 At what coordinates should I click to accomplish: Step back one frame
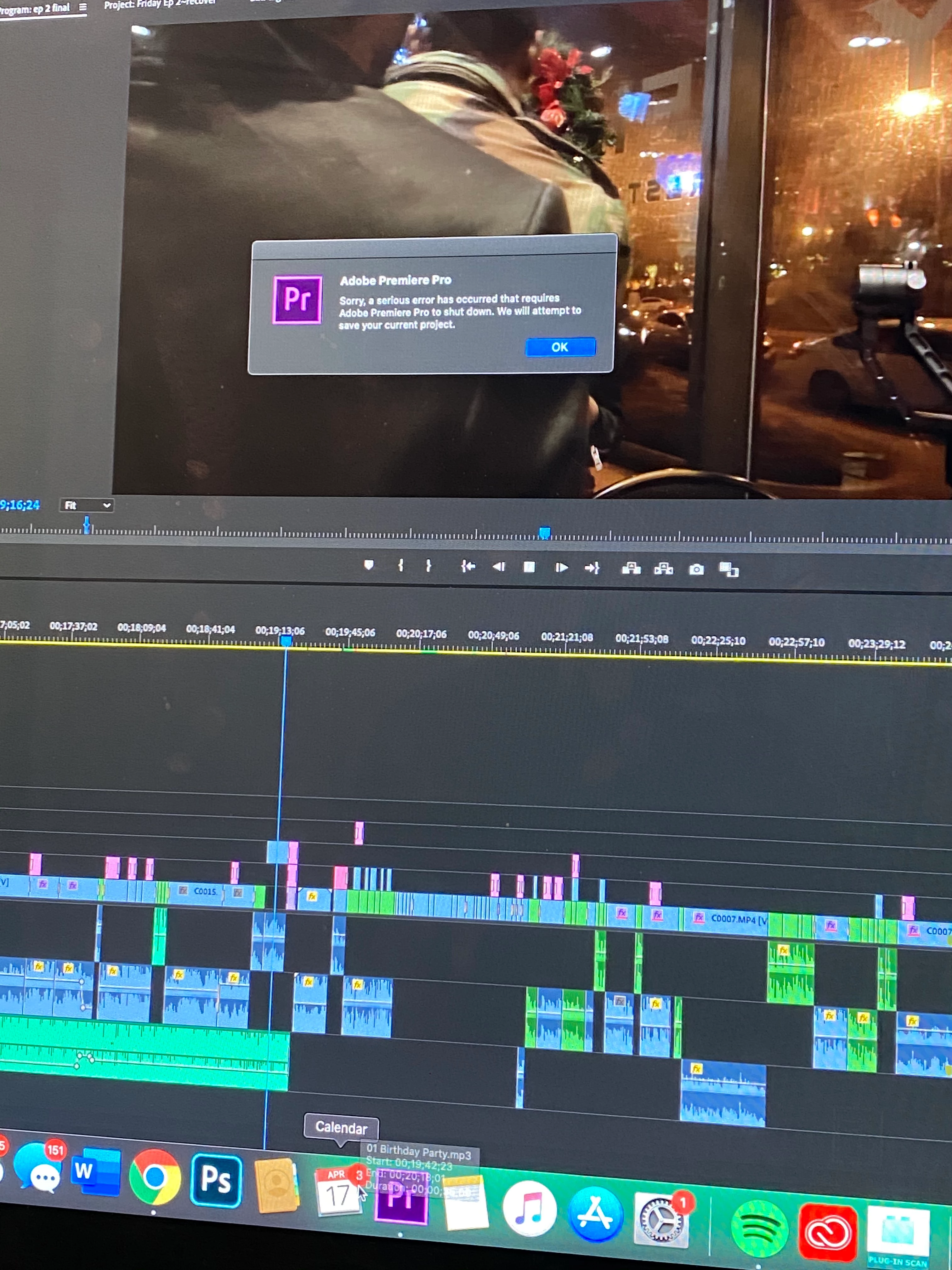click(x=499, y=567)
